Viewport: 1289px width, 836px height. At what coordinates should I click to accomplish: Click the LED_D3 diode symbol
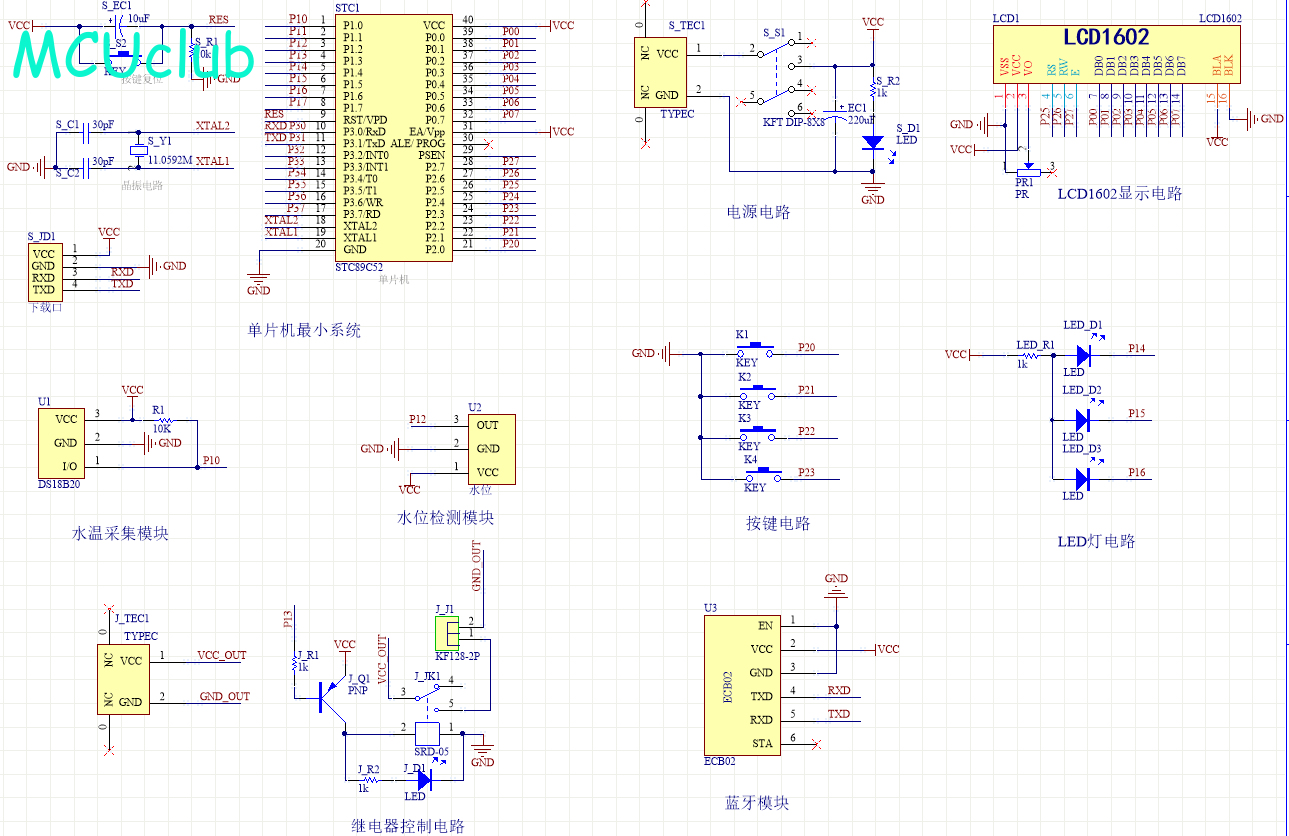(1083, 478)
